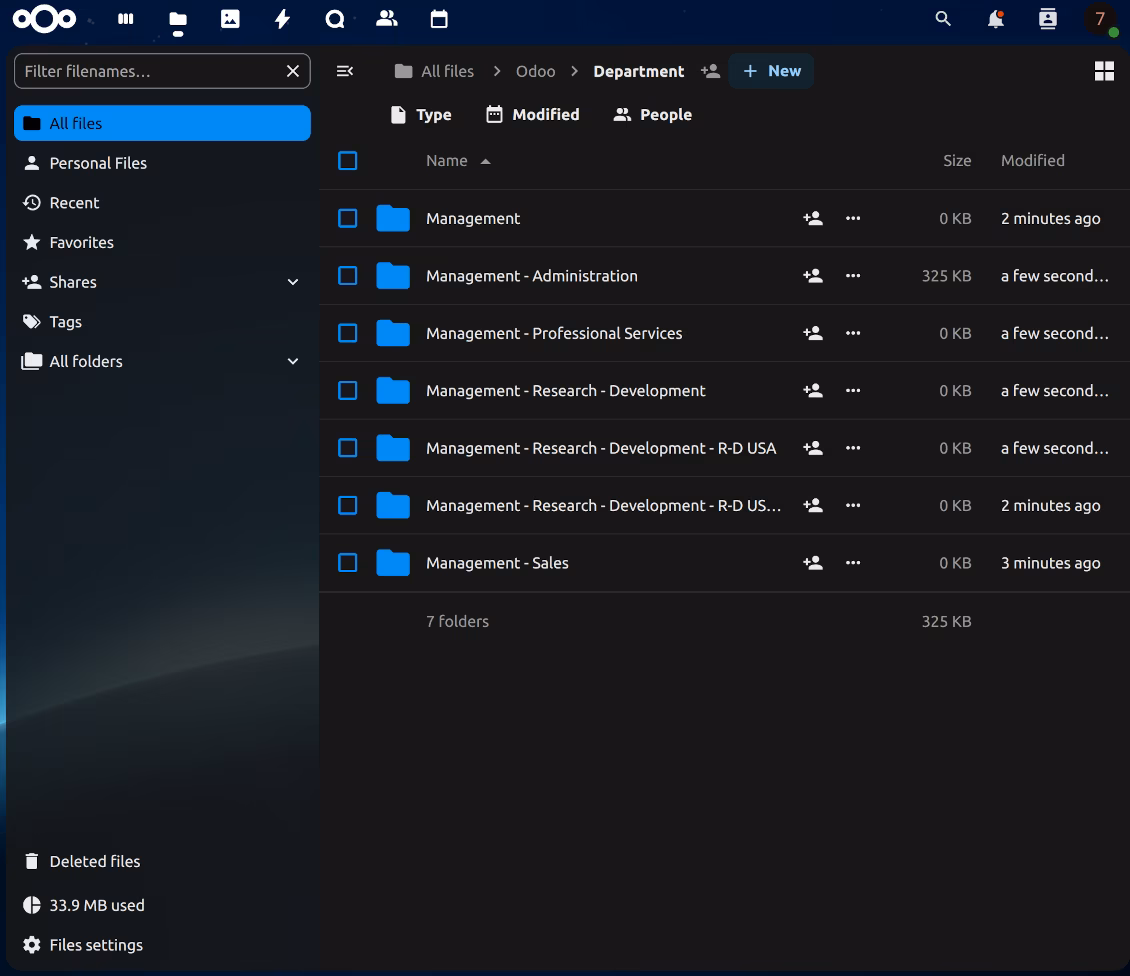1130x976 pixels.
Task: Open the Management folder thumbnail icon
Action: coord(393,218)
